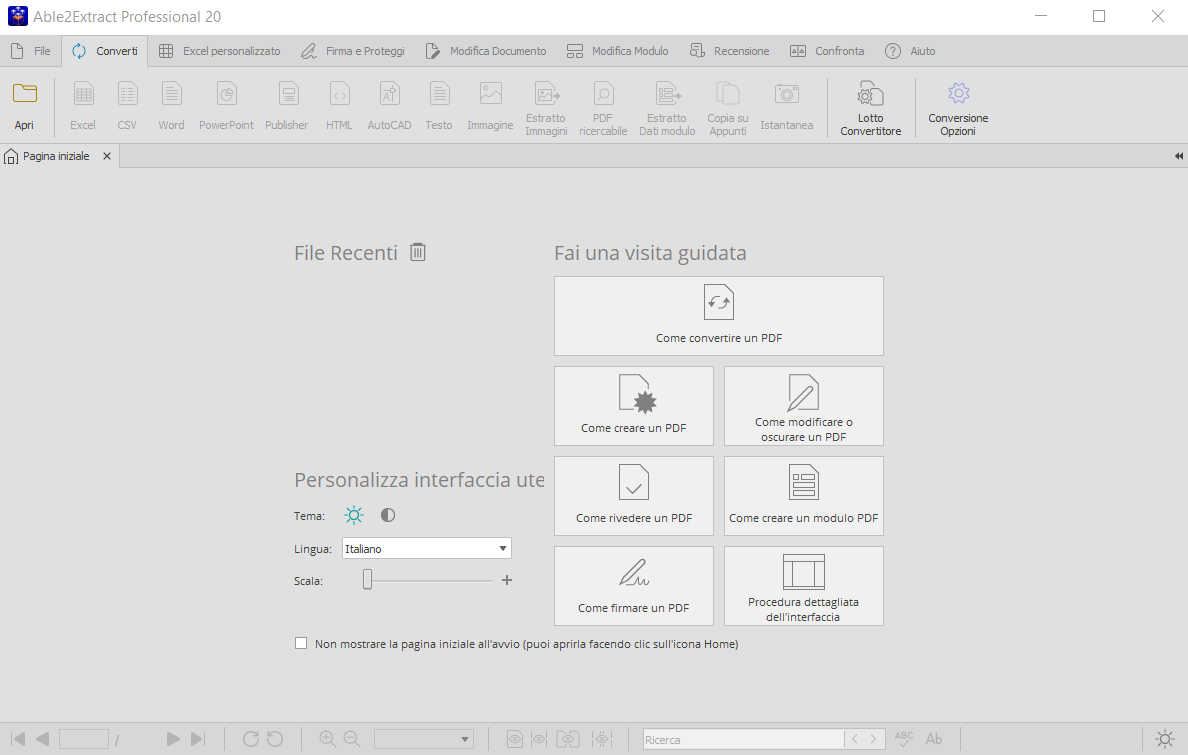Clear File Recenti with trash icon

point(417,252)
